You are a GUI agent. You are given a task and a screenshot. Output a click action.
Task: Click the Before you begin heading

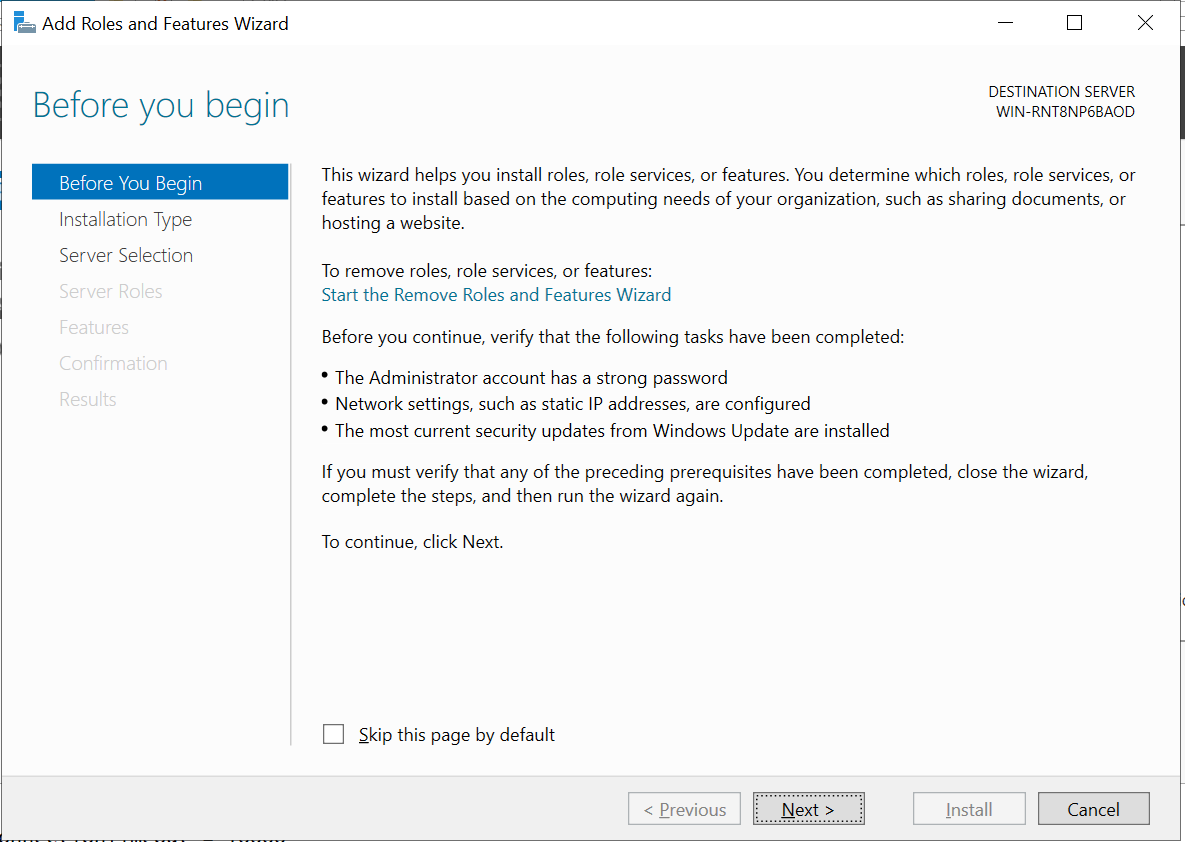(161, 105)
